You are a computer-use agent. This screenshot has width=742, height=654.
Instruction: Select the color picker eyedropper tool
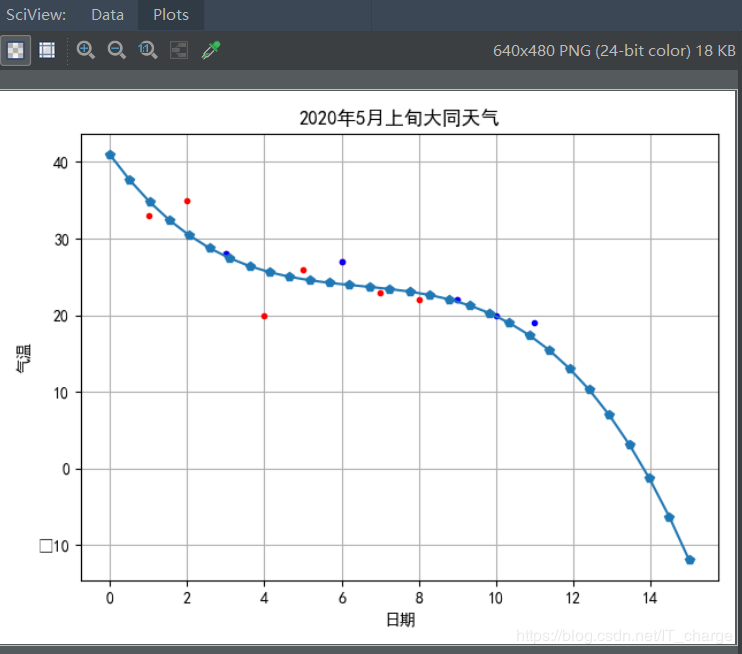[x=211, y=50]
